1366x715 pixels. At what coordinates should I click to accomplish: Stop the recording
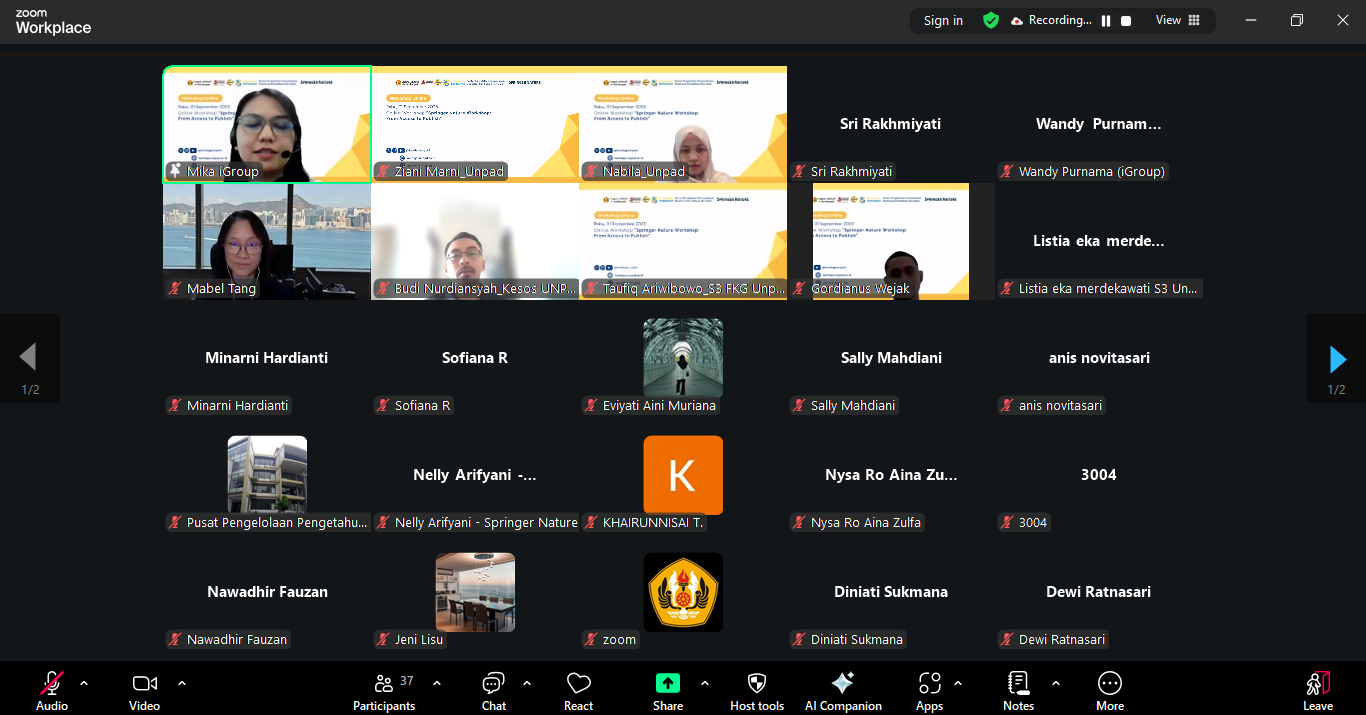tap(1126, 20)
